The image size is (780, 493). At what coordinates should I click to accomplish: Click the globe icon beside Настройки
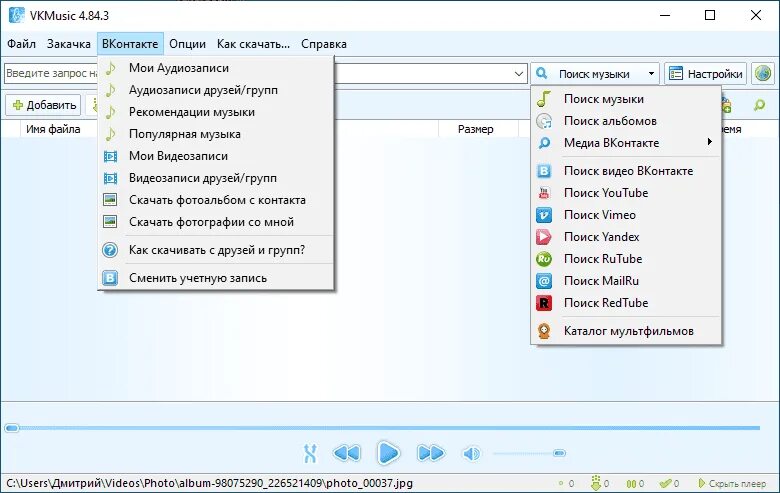click(x=763, y=74)
